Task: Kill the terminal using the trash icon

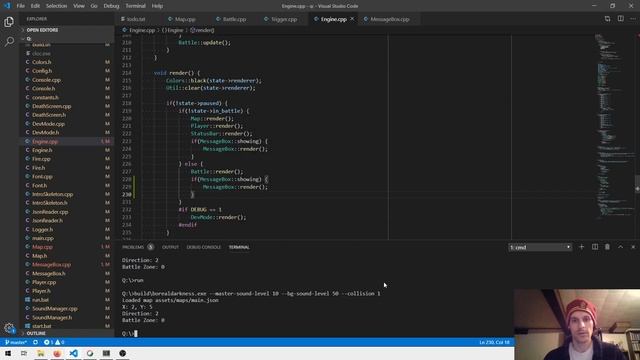Action: coord(607,247)
